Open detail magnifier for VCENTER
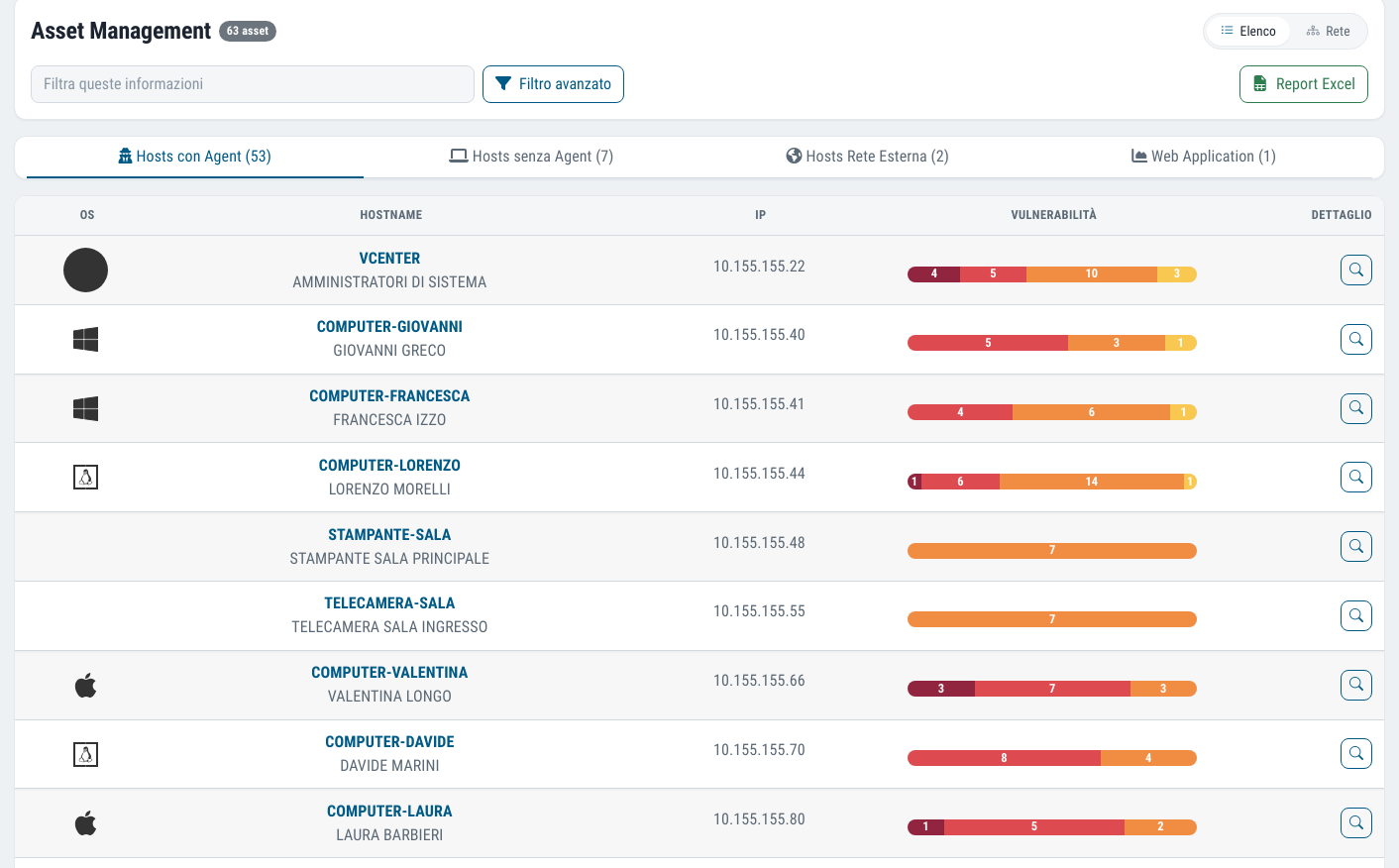Screen dimensions: 1399x868 coord(1355,270)
